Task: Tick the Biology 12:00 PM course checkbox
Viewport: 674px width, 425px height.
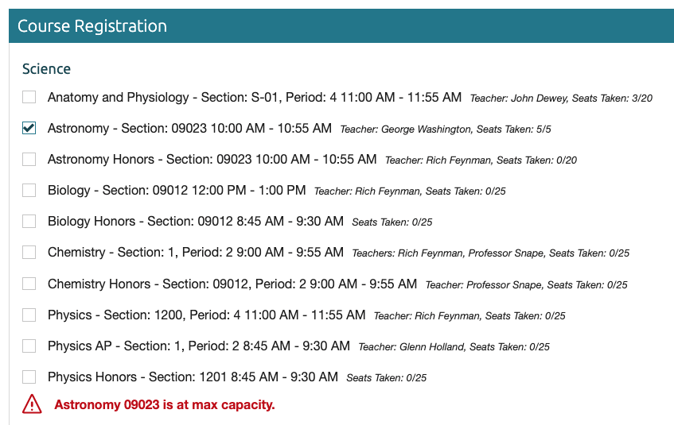Action: point(29,190)
